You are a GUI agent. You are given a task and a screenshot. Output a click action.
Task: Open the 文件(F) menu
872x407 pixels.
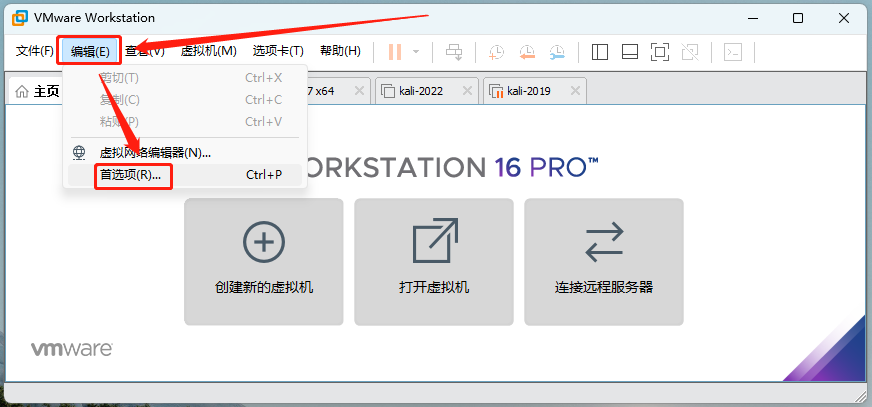pos(34,51)
